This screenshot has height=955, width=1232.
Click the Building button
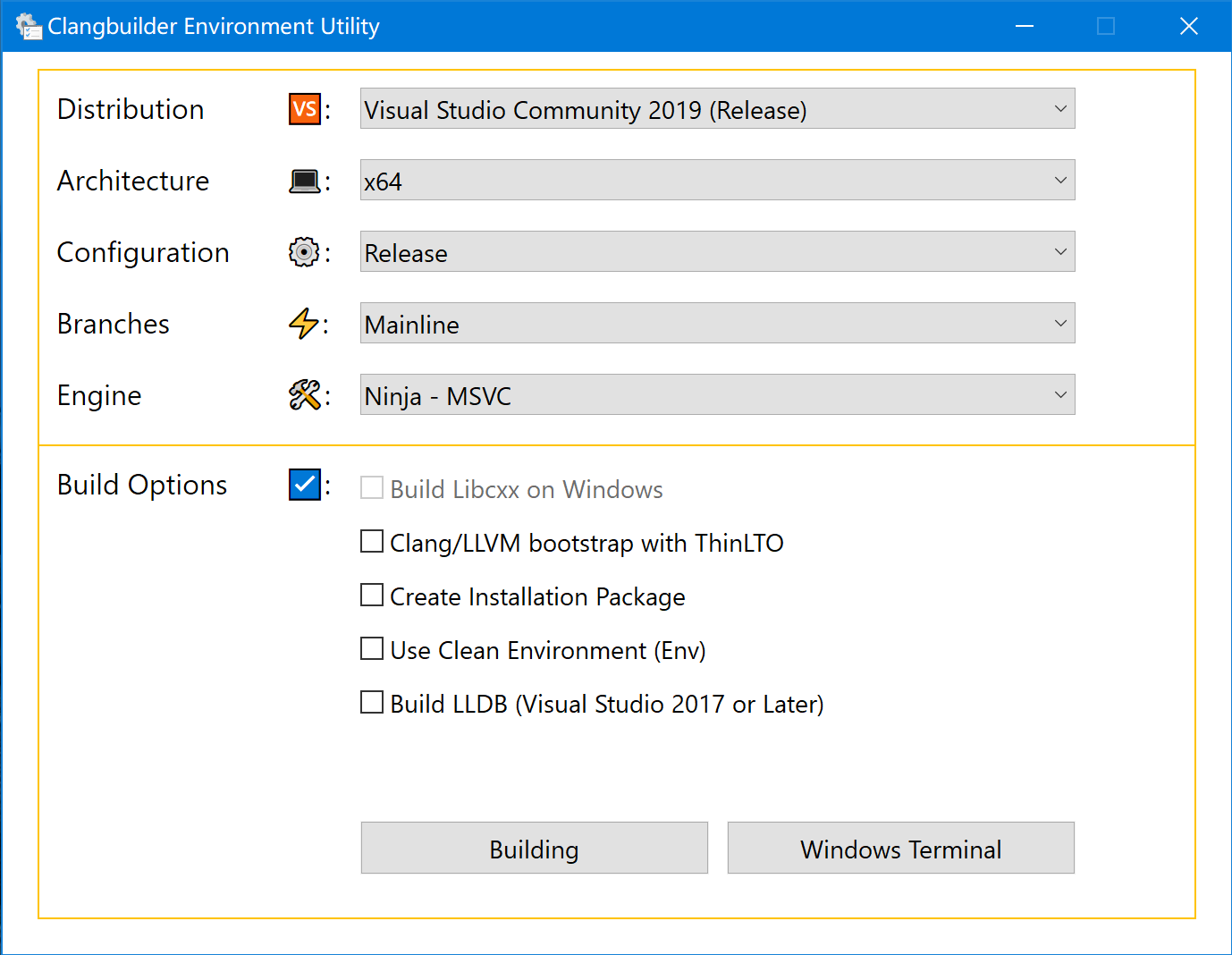pyautogui.click(x=535, y=848)
